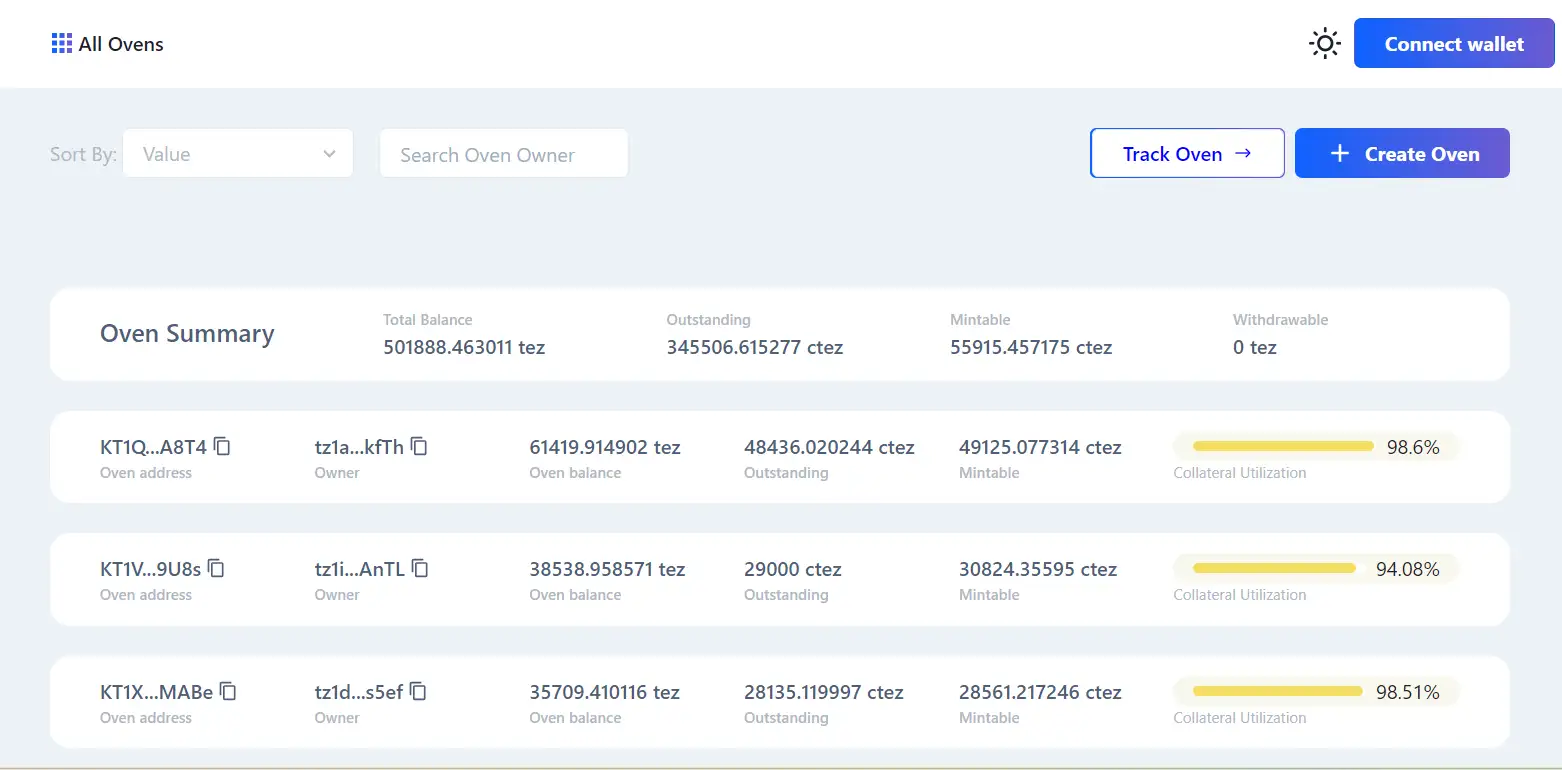Click the Track Oven button
The width and height of the screenshot is (1562, 770).
coord(1186,154)
